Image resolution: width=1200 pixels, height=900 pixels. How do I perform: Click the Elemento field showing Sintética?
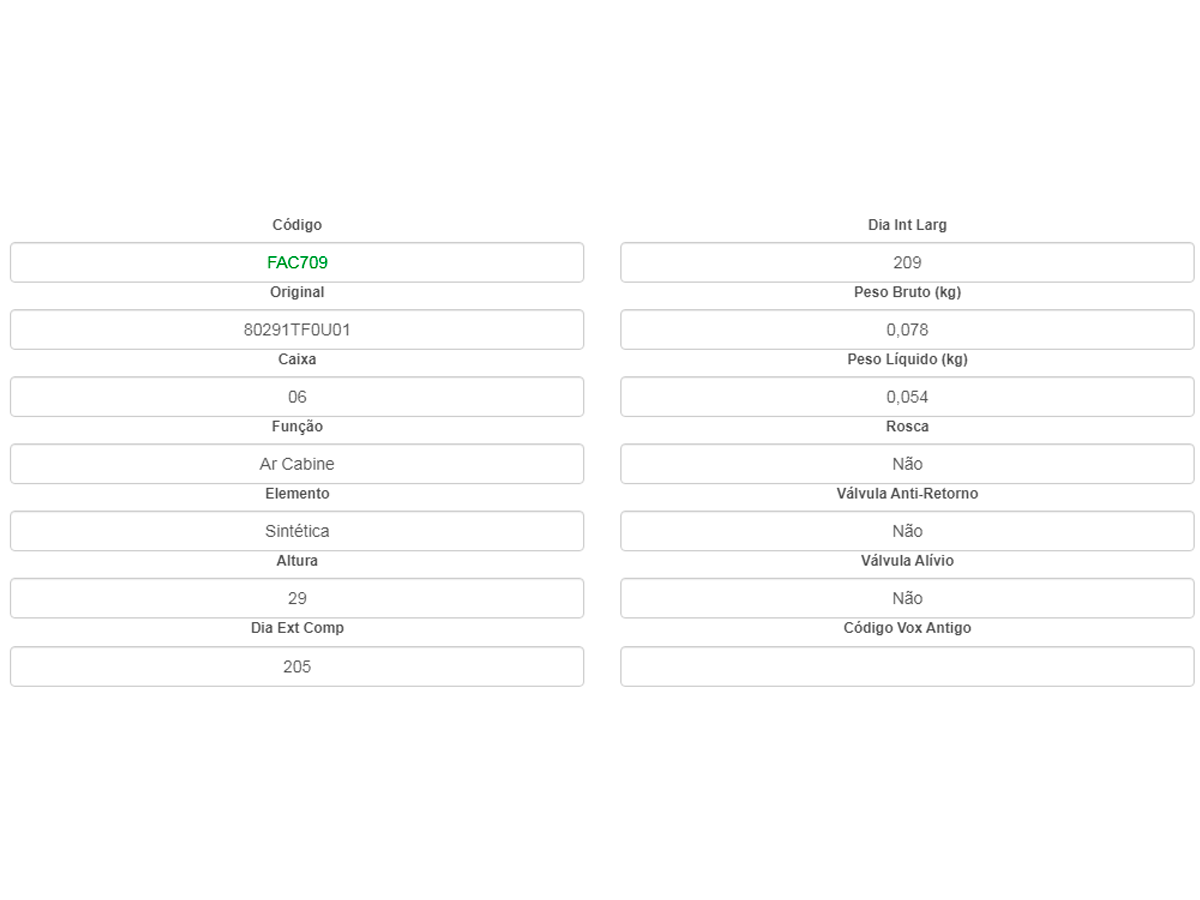click(297, 531)
